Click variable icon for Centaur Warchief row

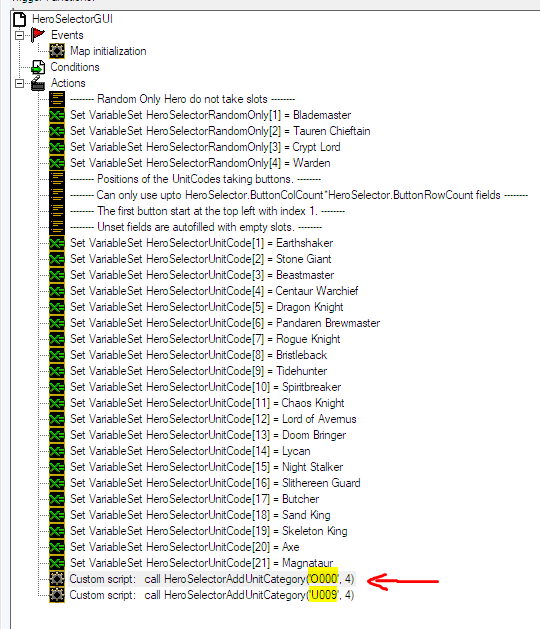tap(57, 291)
